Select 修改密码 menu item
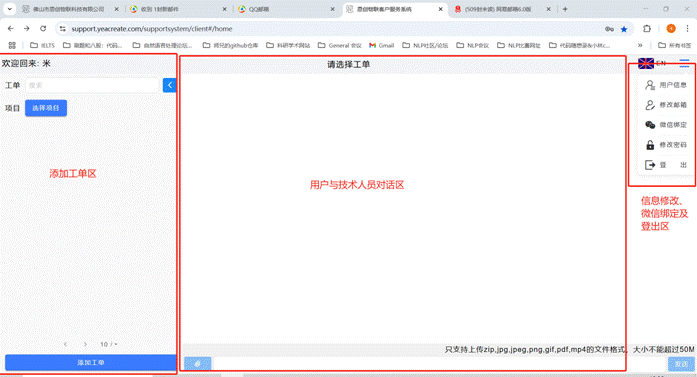 (665, 145)
